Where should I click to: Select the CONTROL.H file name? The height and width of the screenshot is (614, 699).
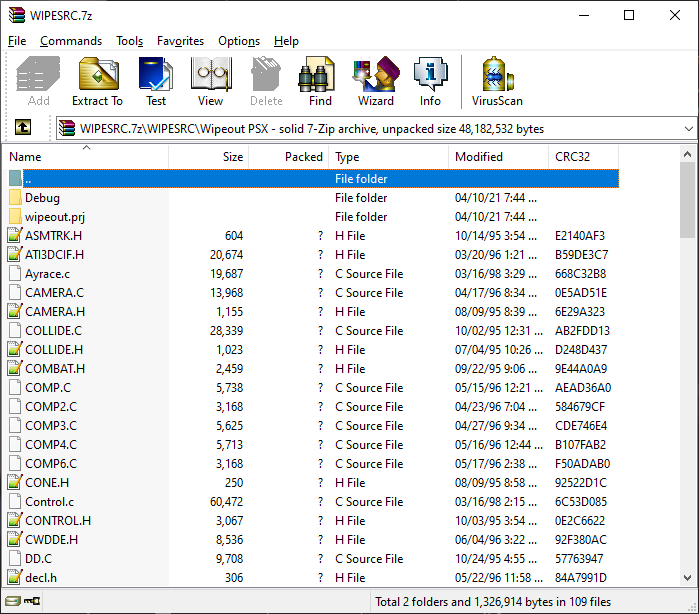pos(58,521)
